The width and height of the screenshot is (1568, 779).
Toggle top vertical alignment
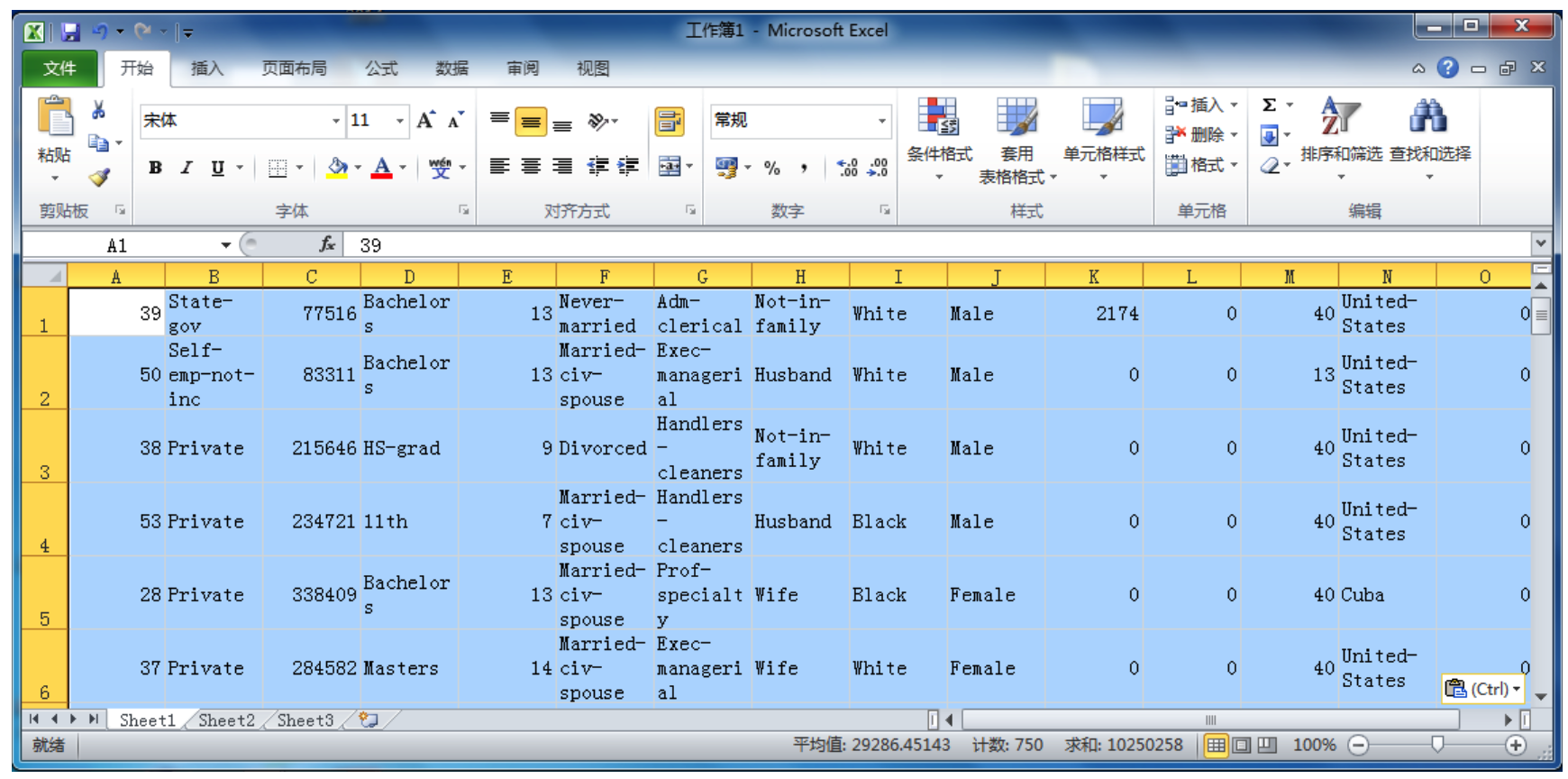pos(499,120)
